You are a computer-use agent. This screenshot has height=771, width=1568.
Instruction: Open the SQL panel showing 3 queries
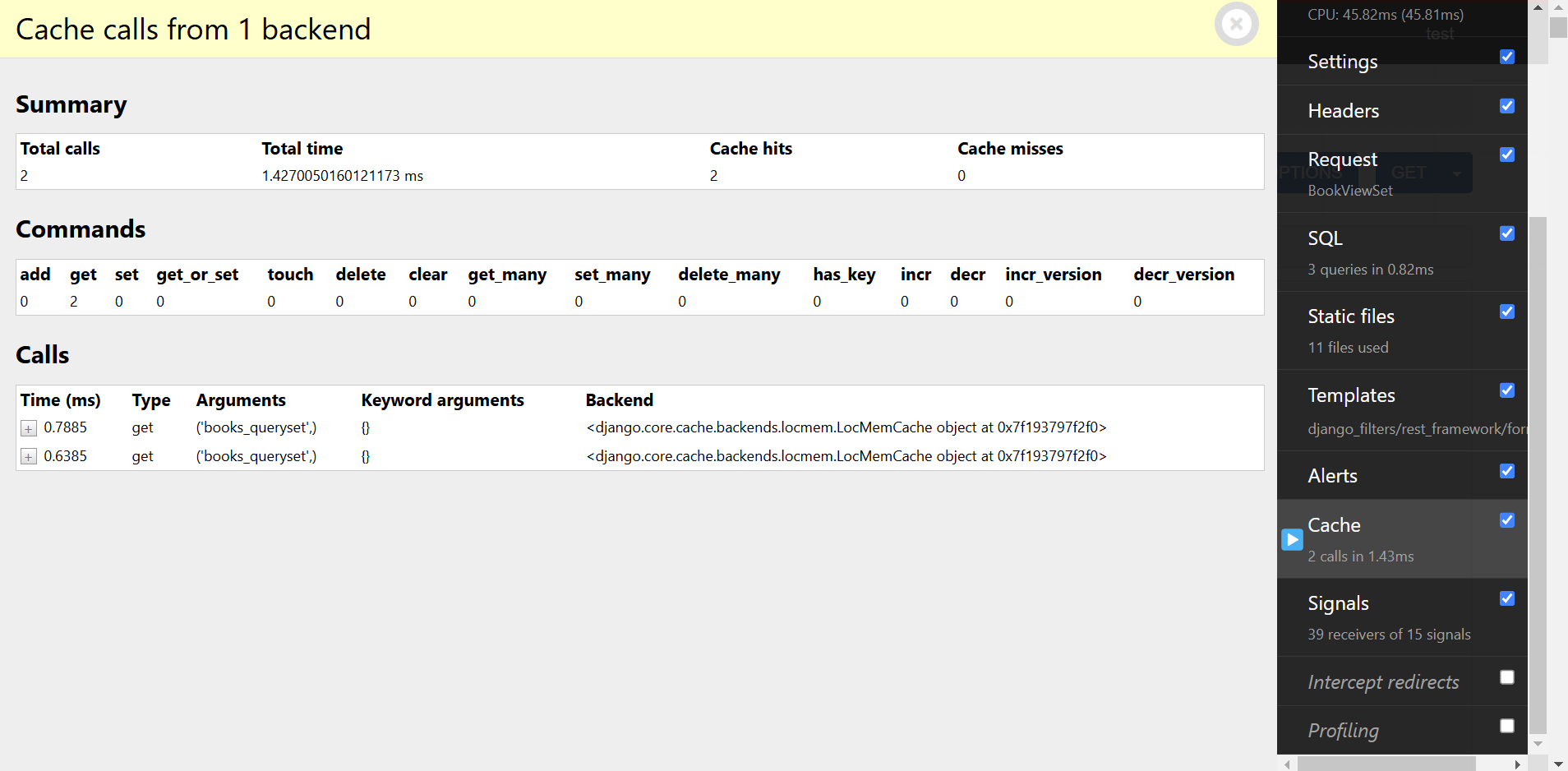pyautogui.click(x=1325, y=238)
